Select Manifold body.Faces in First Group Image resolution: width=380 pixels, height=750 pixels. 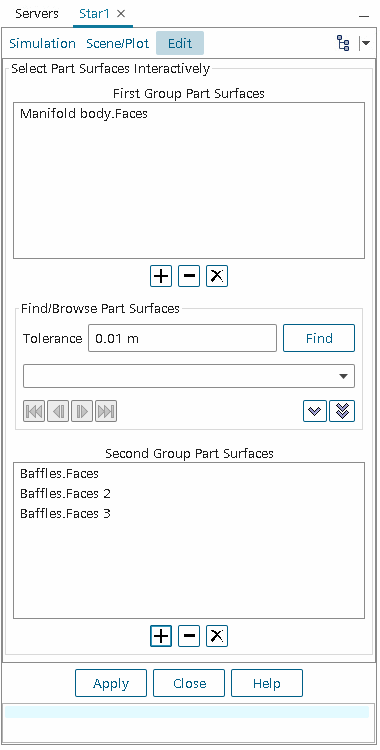[x=84, y=114]
